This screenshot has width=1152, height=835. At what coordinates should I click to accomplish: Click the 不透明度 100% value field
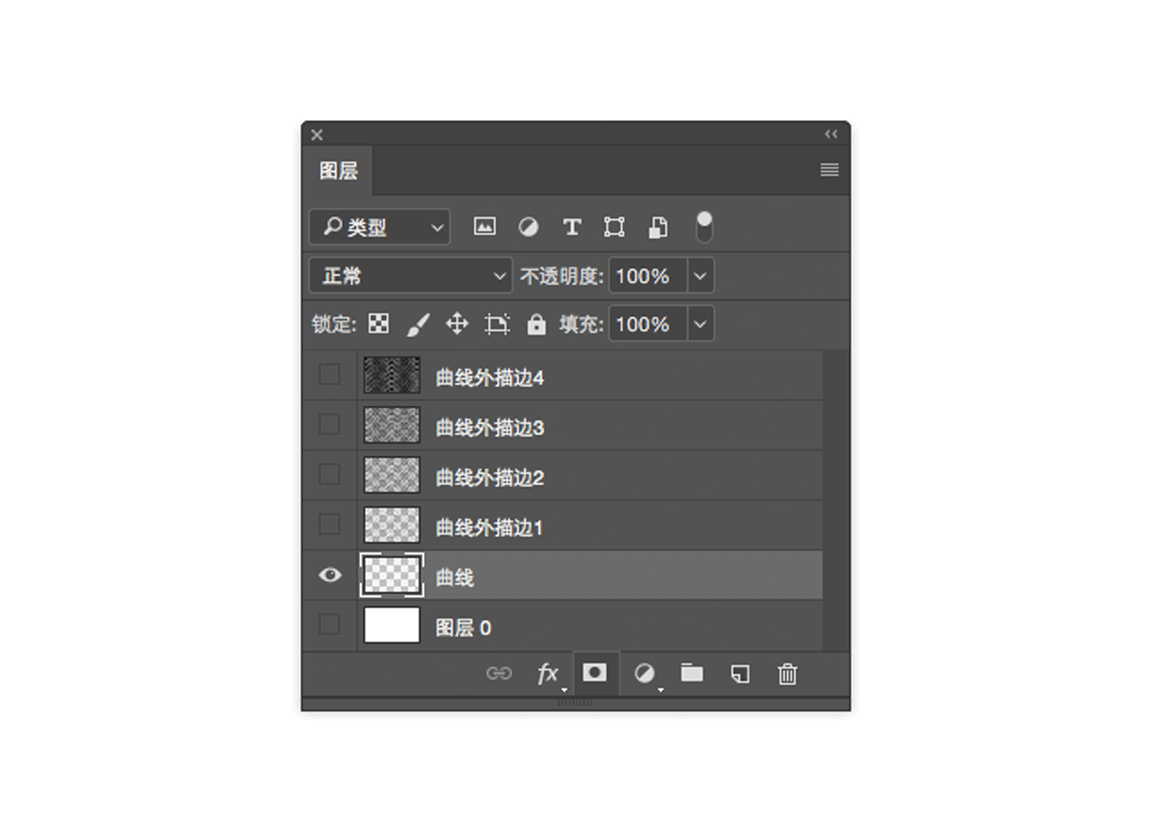tap(648, 276)
